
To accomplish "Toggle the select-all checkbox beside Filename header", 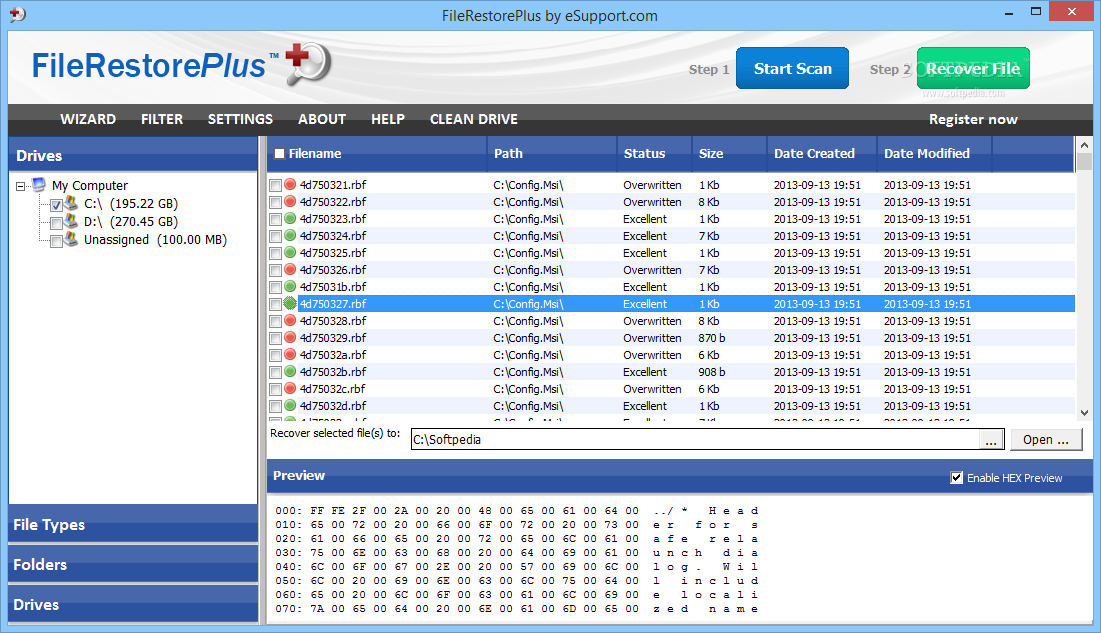I will (279, 153).
